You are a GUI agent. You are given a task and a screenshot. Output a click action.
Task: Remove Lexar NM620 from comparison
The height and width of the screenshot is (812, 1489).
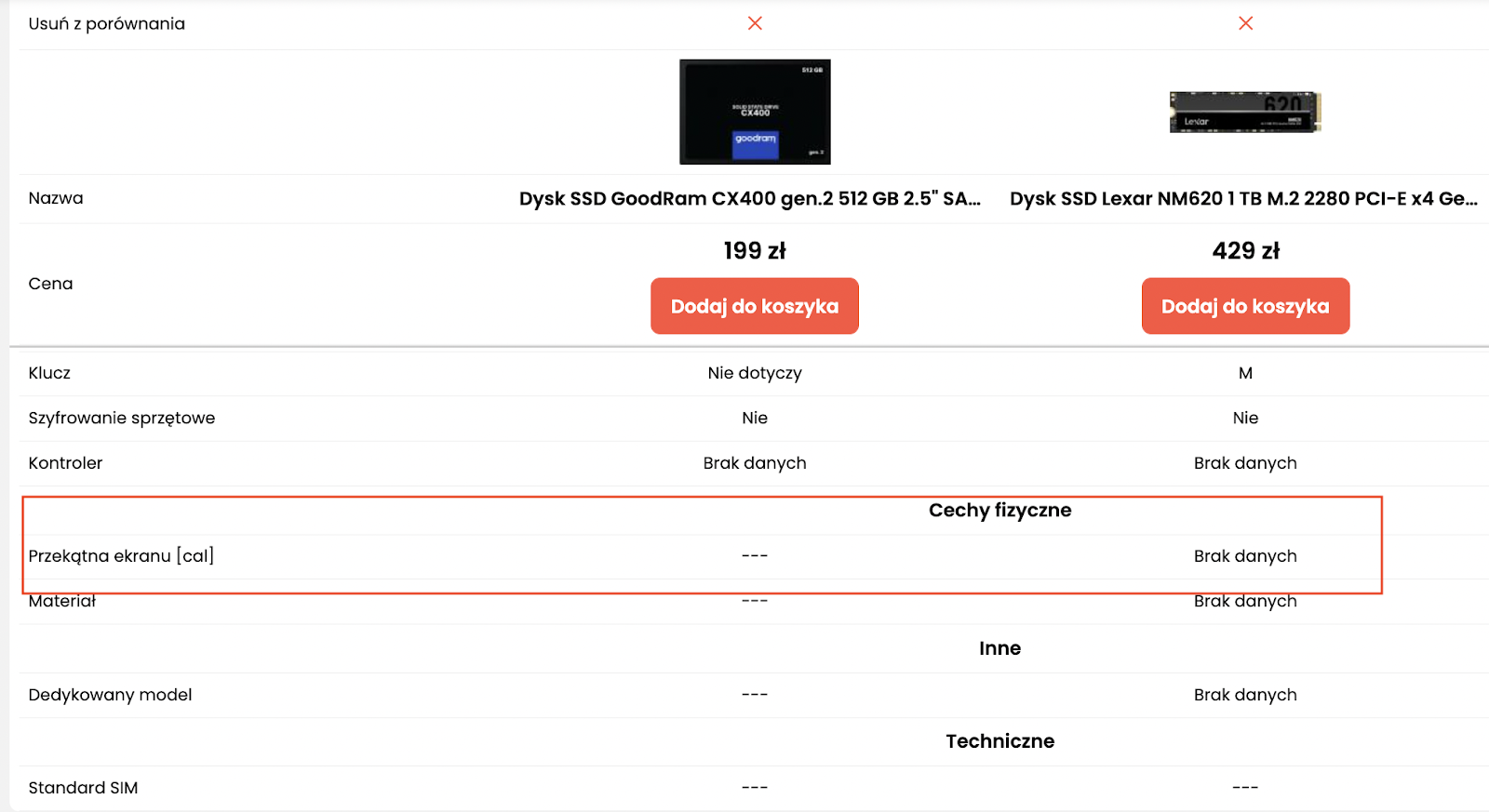[1245, 23]
